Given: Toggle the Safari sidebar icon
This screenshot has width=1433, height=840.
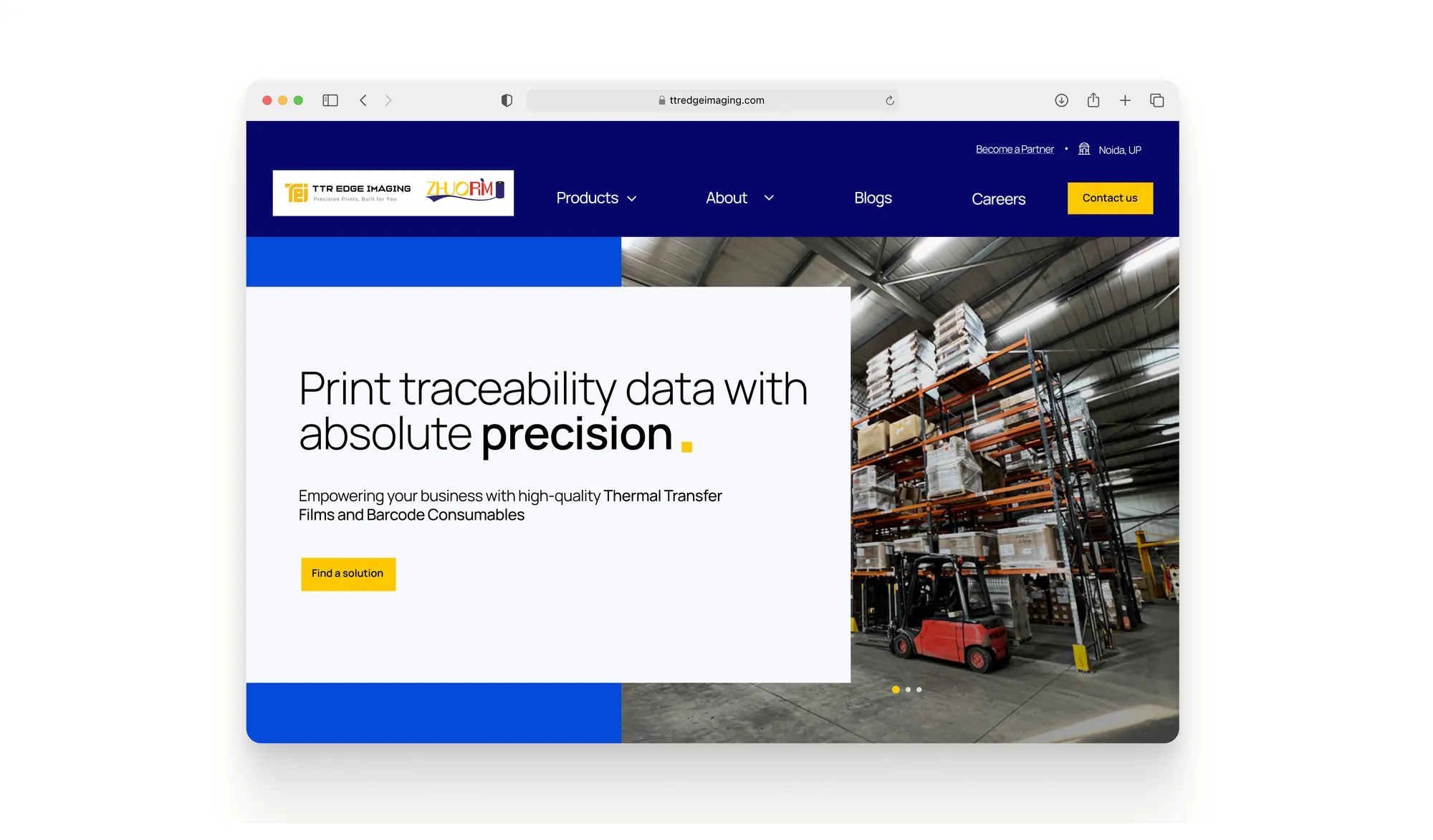Looking at the screenshot, I should coord(330,100).
